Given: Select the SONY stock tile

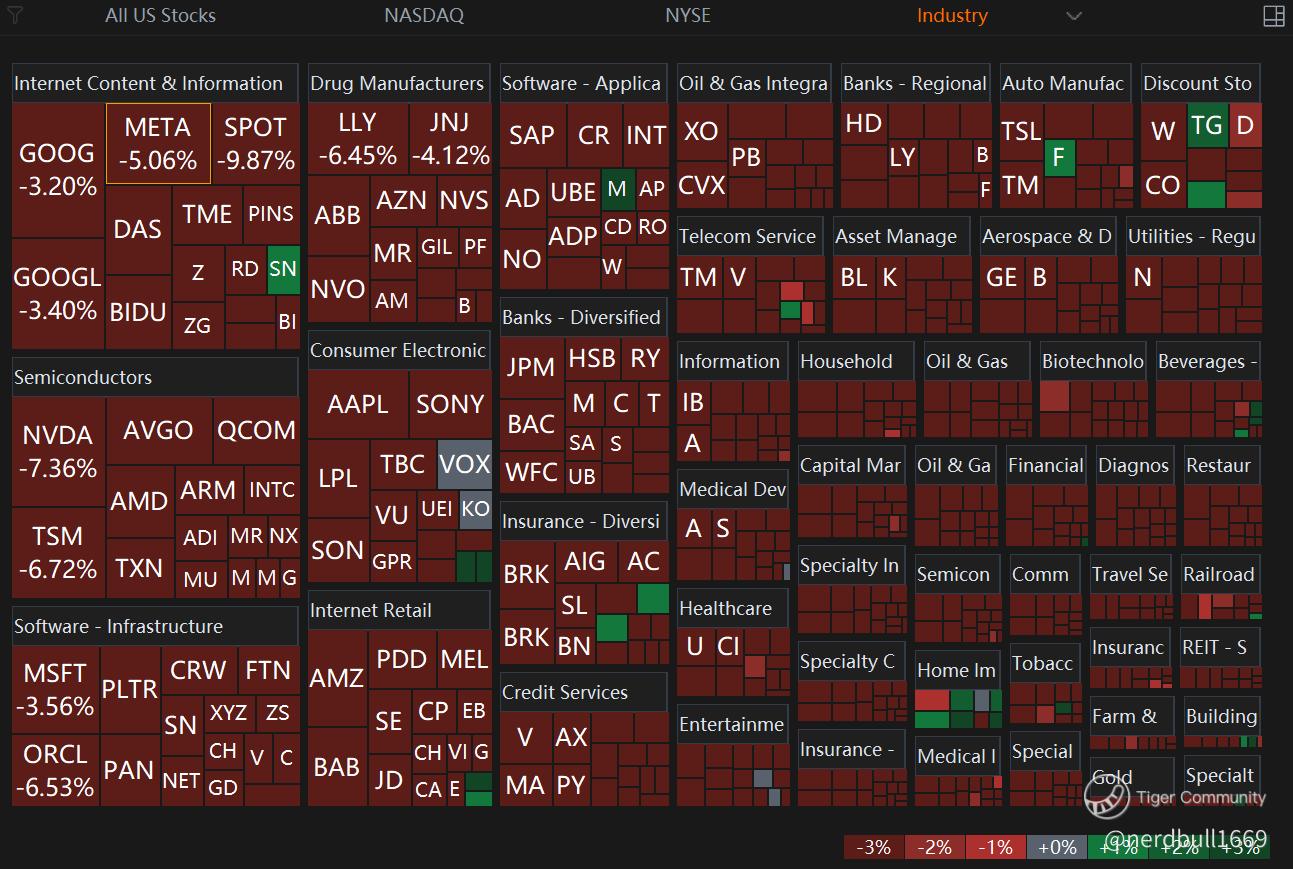Looking at the screenshot, I should point(450,404).
